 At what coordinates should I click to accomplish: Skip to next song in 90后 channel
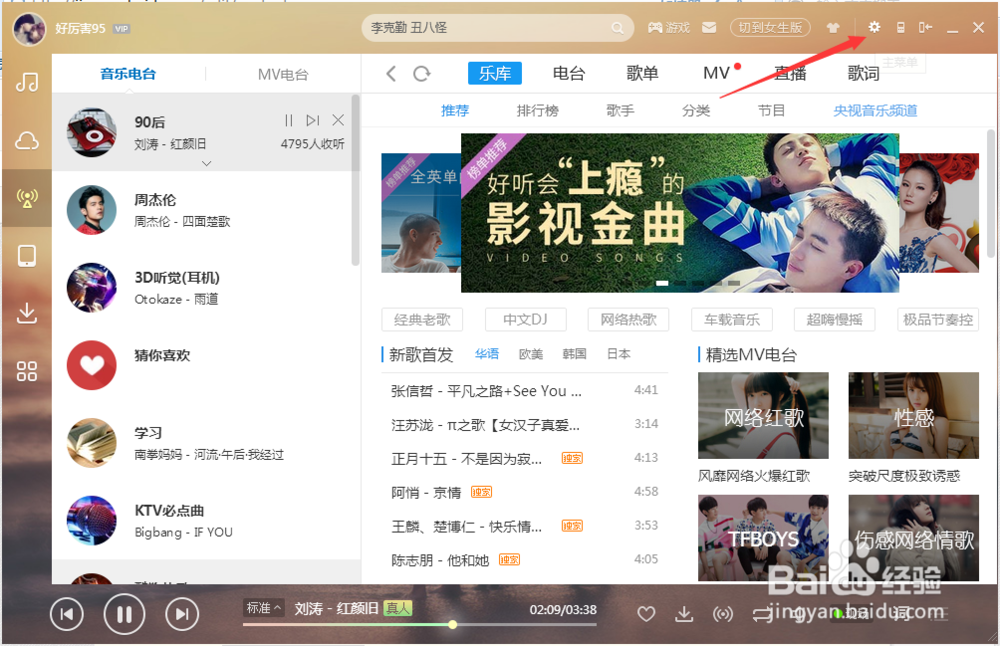312,120
